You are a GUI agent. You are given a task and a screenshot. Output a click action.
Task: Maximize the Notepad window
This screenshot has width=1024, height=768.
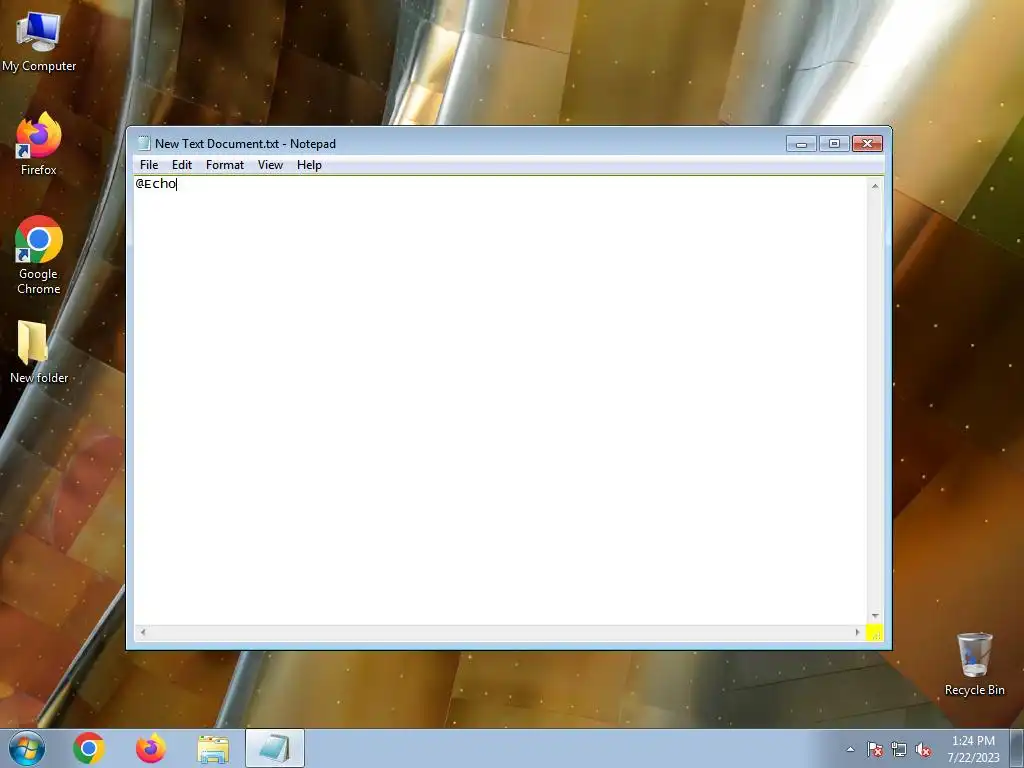[834, 144]
